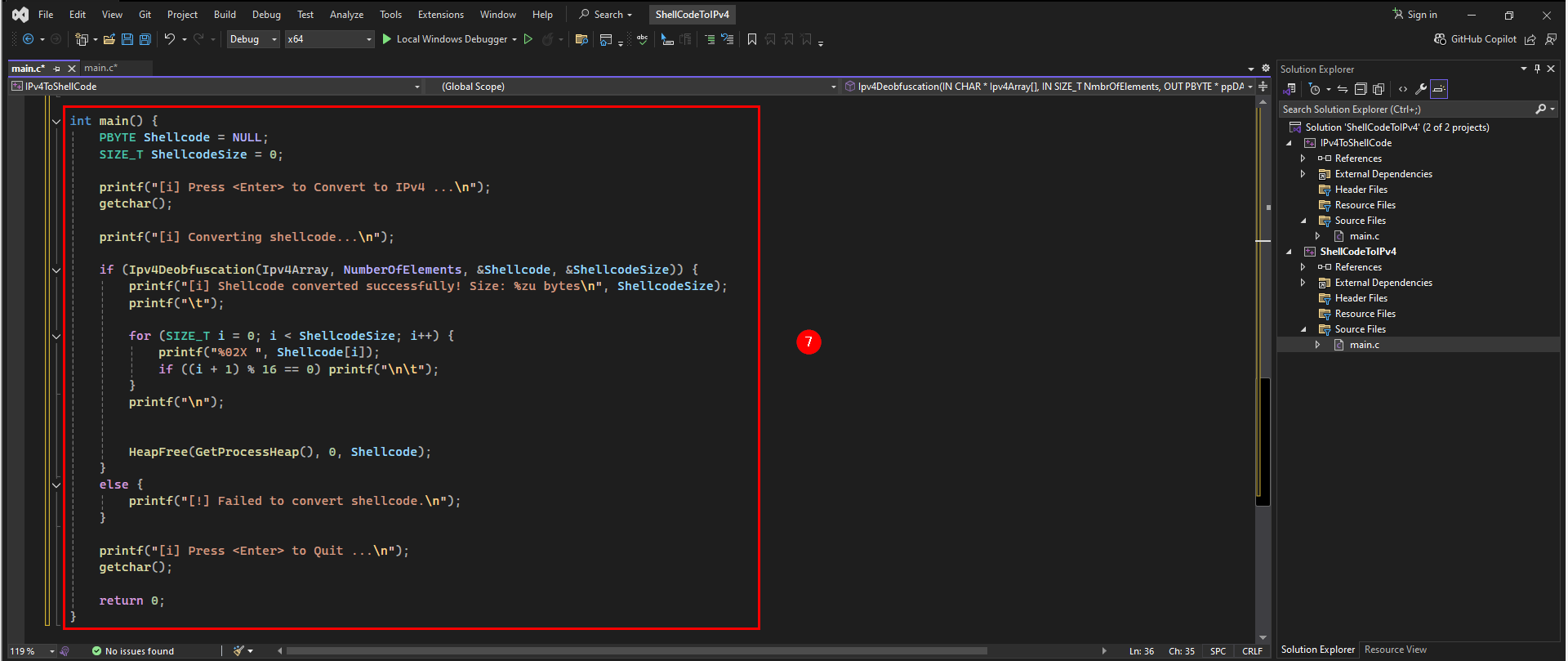Open the IPv4ToShellCode project scope dropdown
Screen dimensions: 1568x661
coord(216,87)
